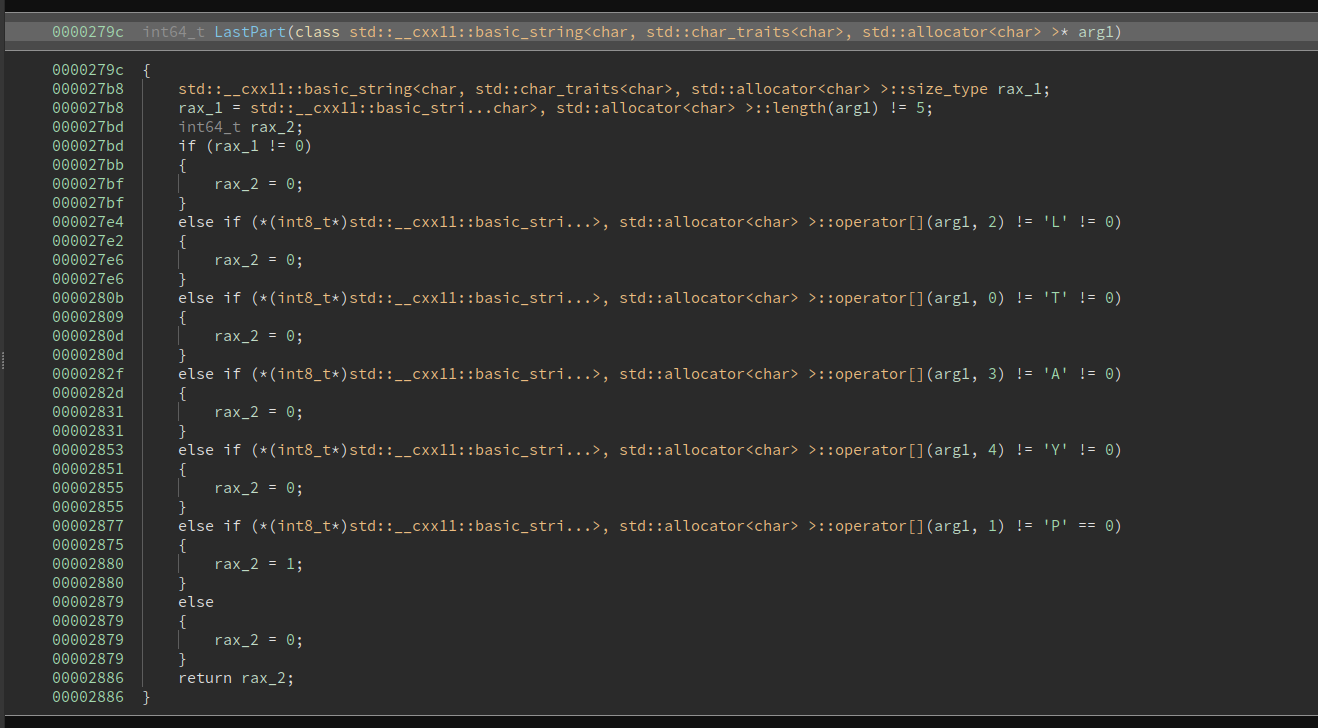1318x728 pixels.
Task: Select address 0000279c in the function header
Action: [x=88, y=32]
